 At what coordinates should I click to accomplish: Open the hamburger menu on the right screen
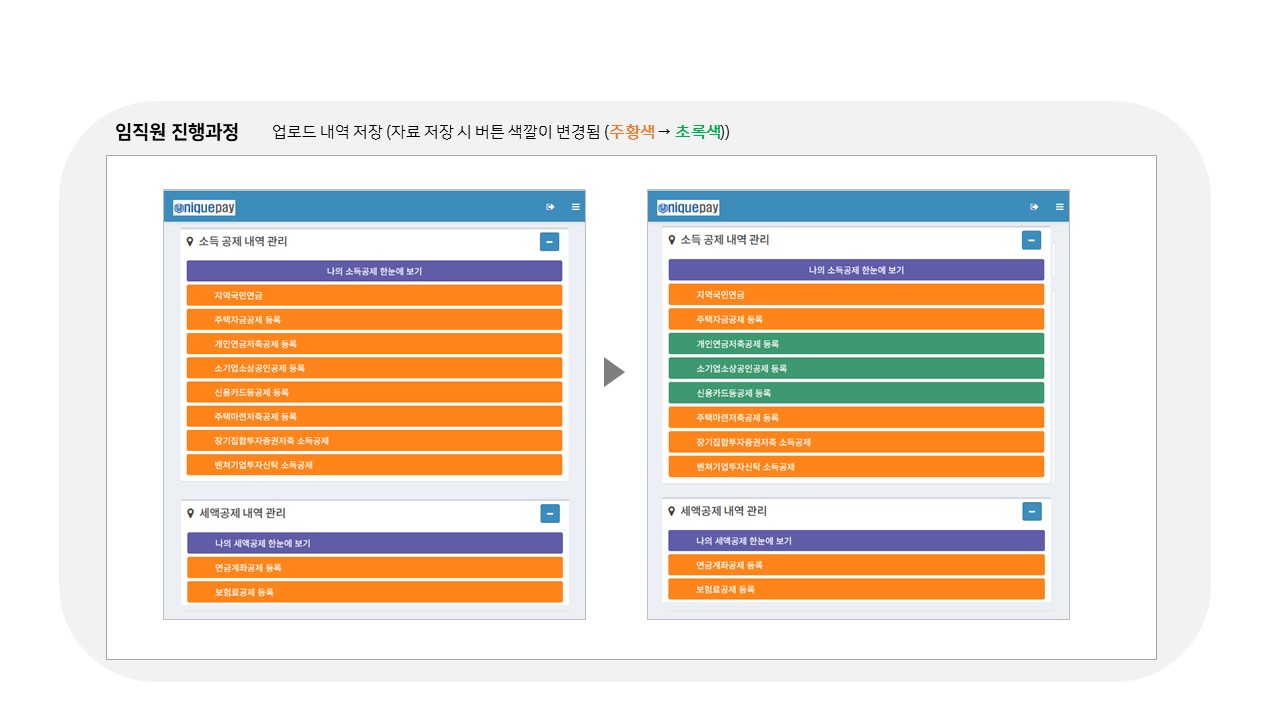click(1059, 206)
